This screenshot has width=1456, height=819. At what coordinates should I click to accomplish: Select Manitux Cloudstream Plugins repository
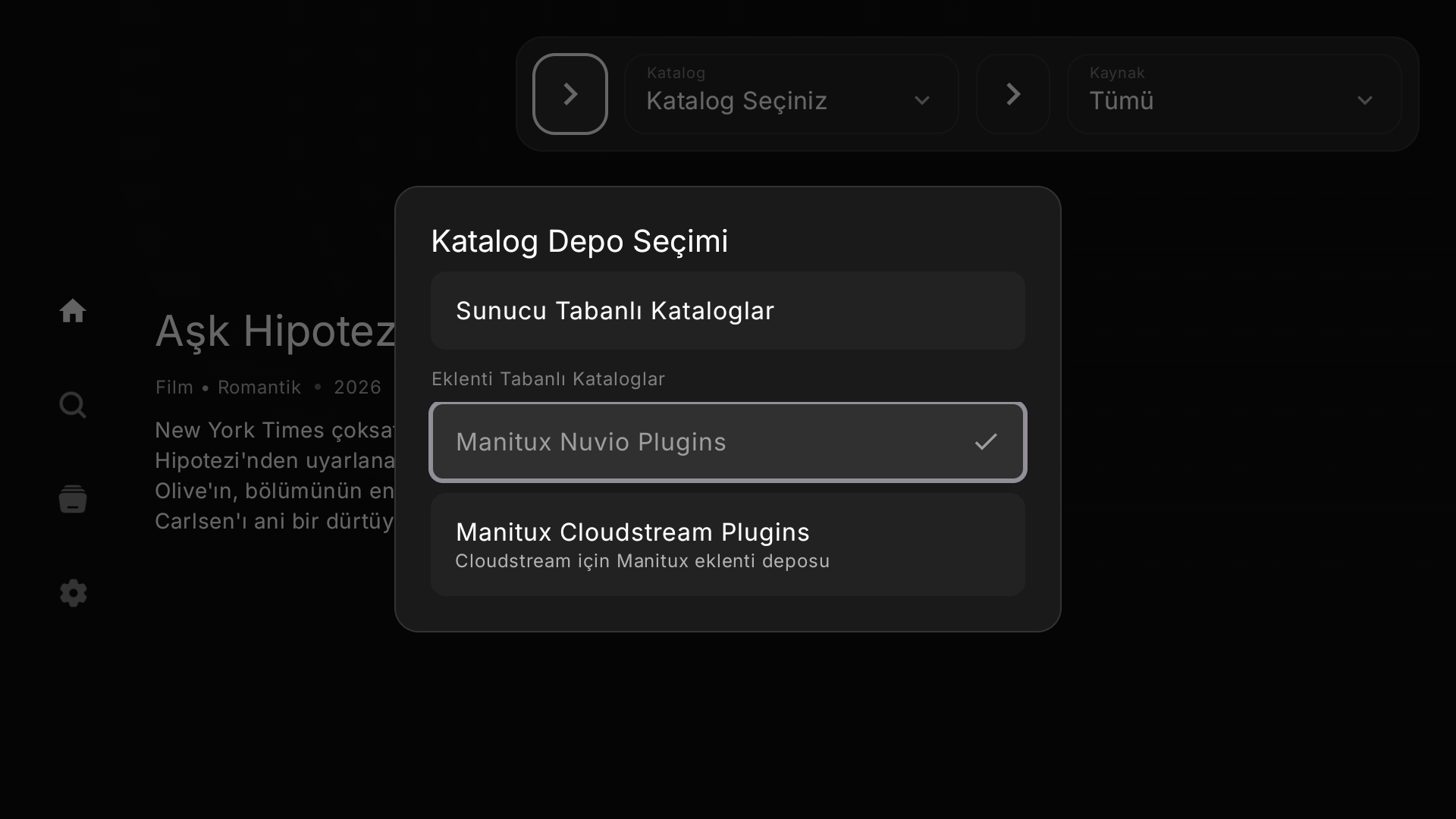point(728,544)
